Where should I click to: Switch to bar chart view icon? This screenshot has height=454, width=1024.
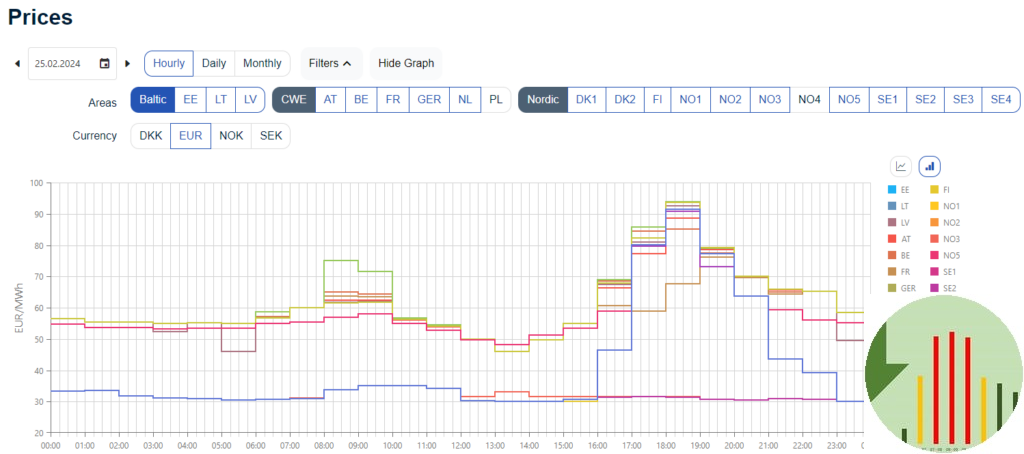[929, 166]
